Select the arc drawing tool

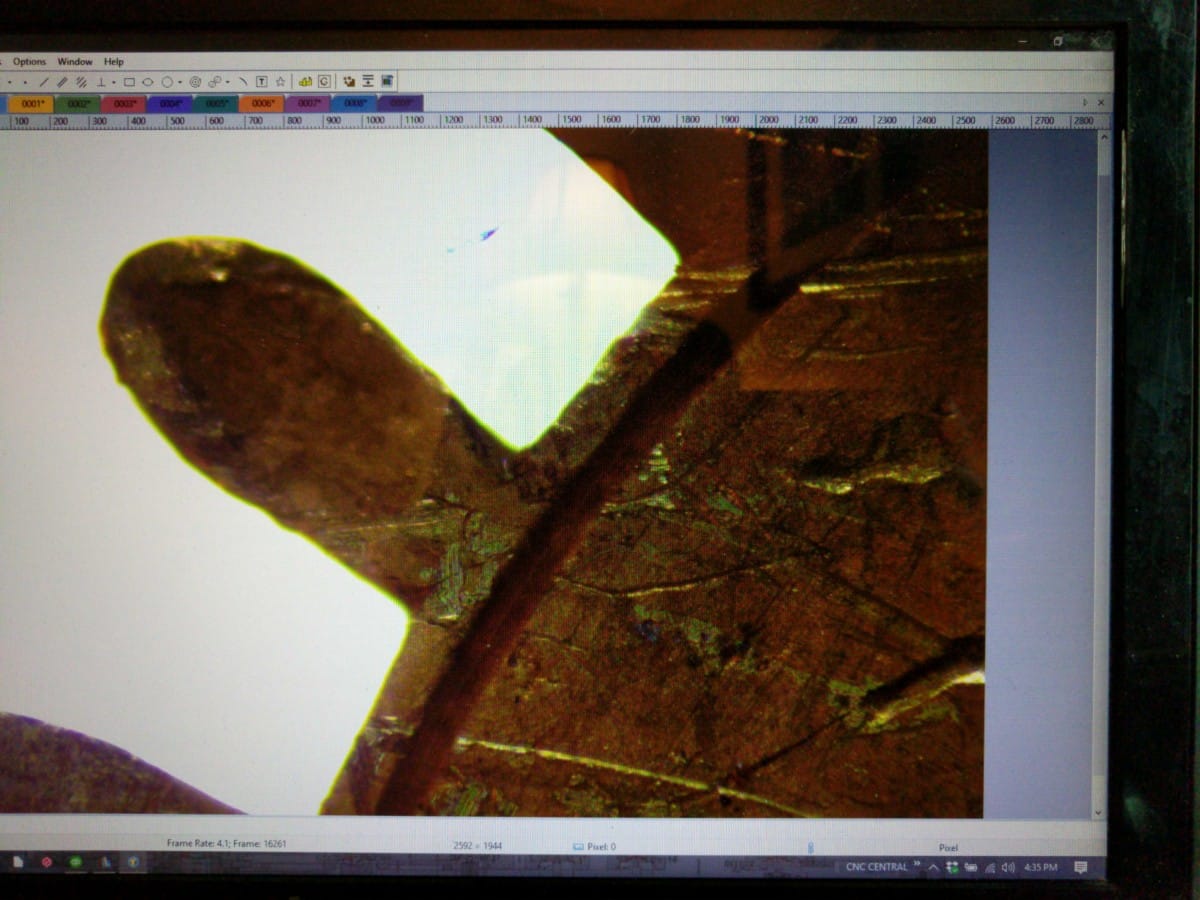point(242,82)
